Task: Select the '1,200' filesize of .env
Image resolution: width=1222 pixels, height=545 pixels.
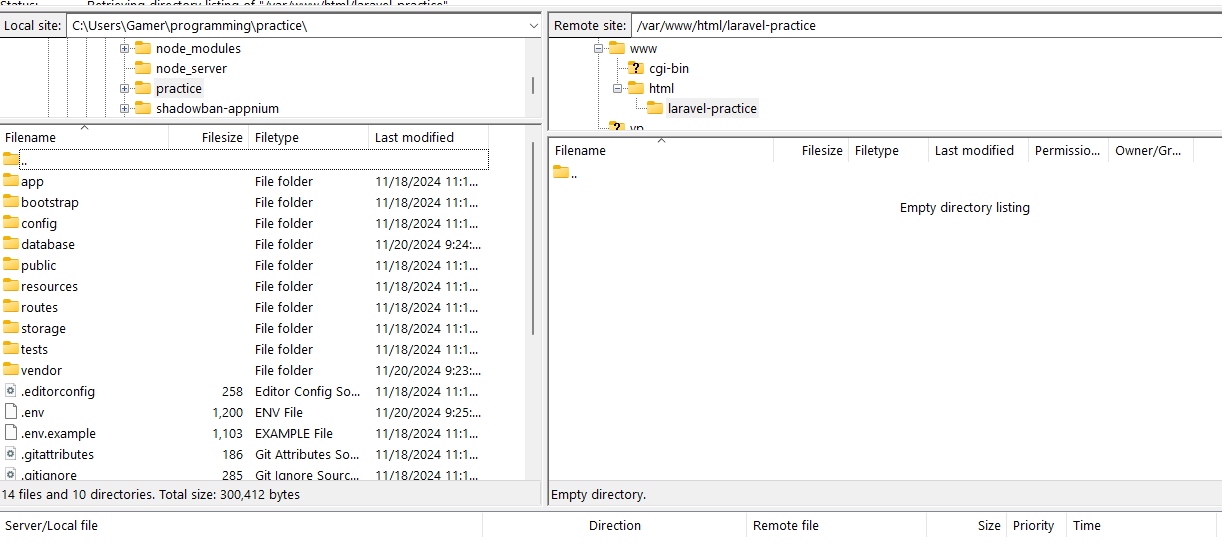Action: click(x=227, y=412)
